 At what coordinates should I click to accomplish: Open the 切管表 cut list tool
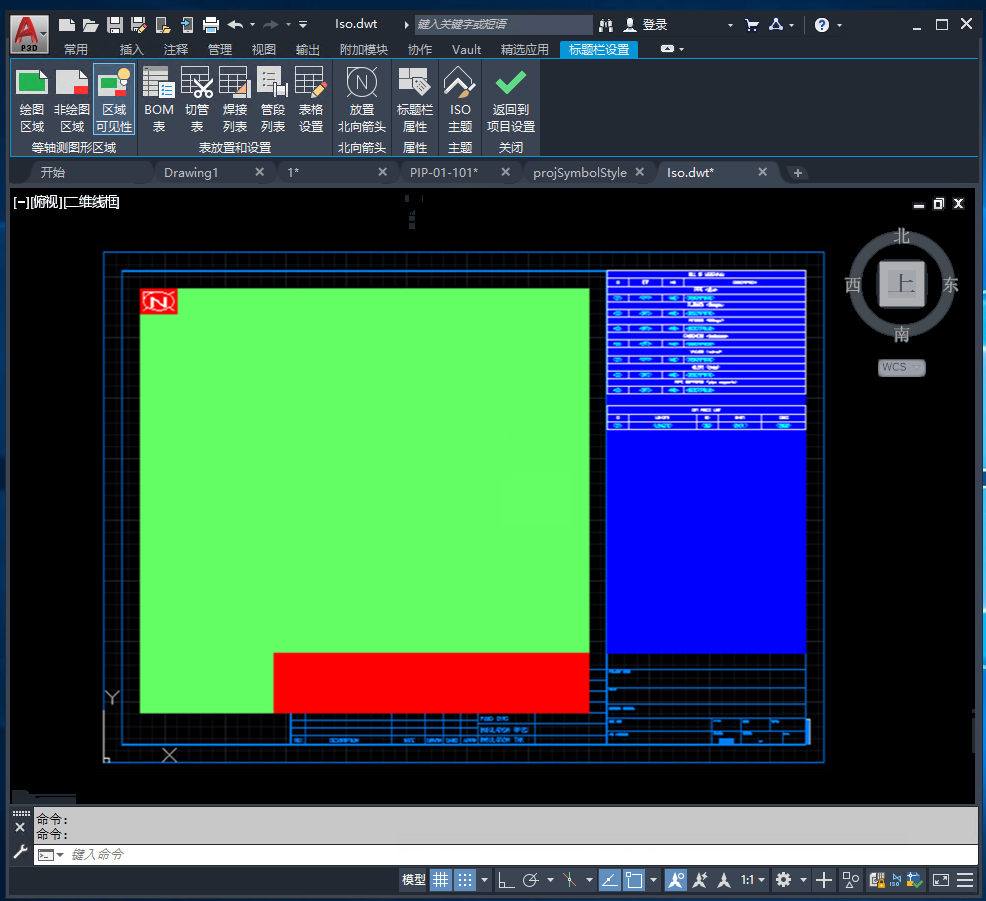coord(197,100)
